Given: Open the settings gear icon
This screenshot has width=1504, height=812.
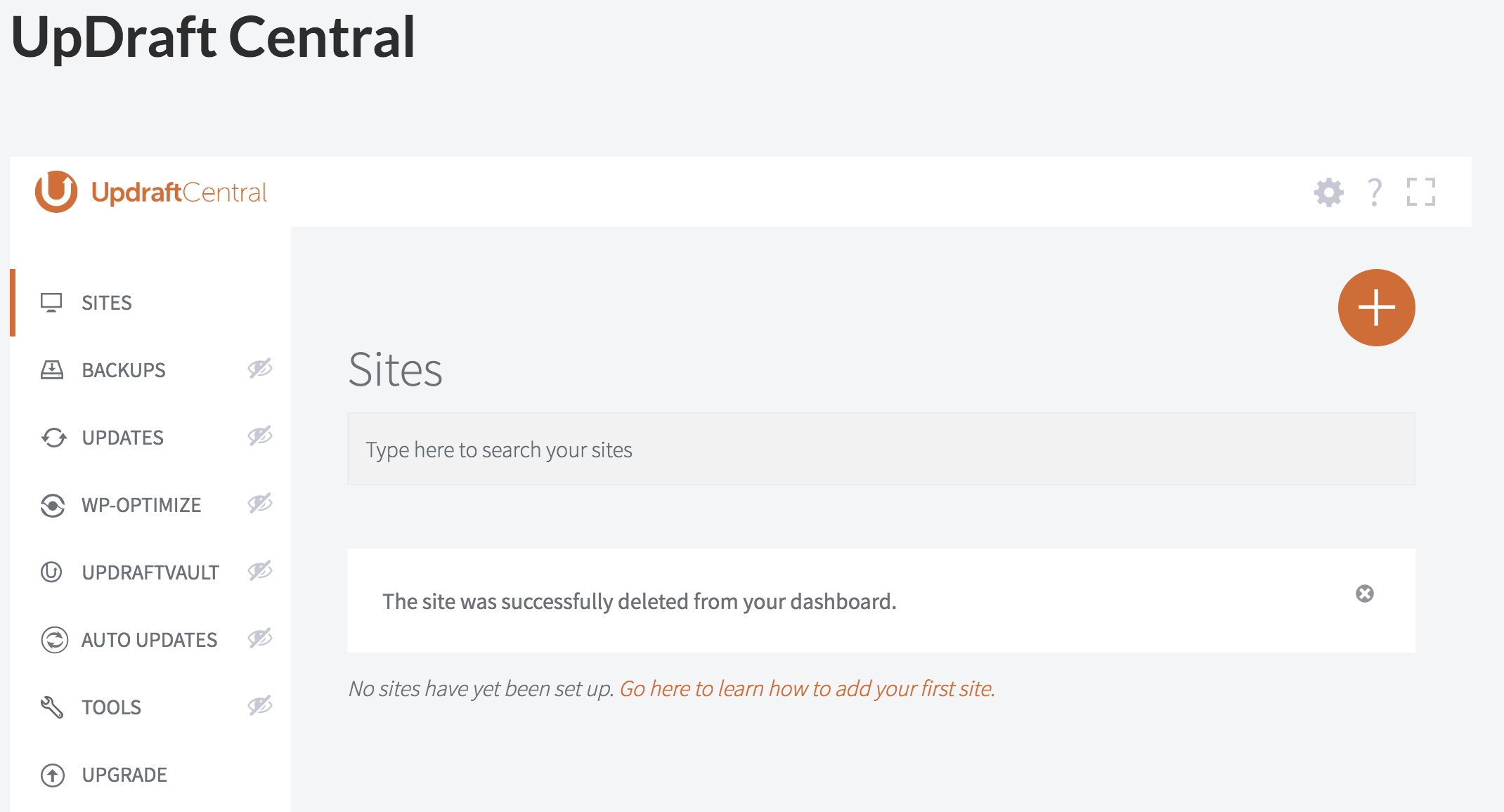Looking at the screenshot, I should click(x=1328, y=192).
